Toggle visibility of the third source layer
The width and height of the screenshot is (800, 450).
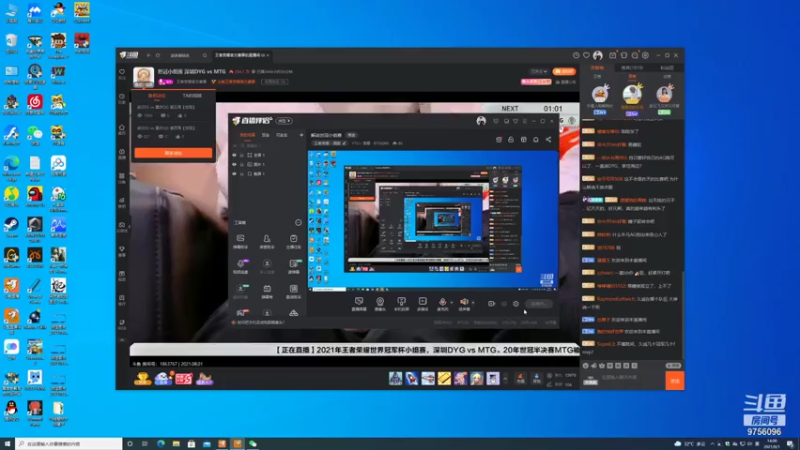(234, 174)
